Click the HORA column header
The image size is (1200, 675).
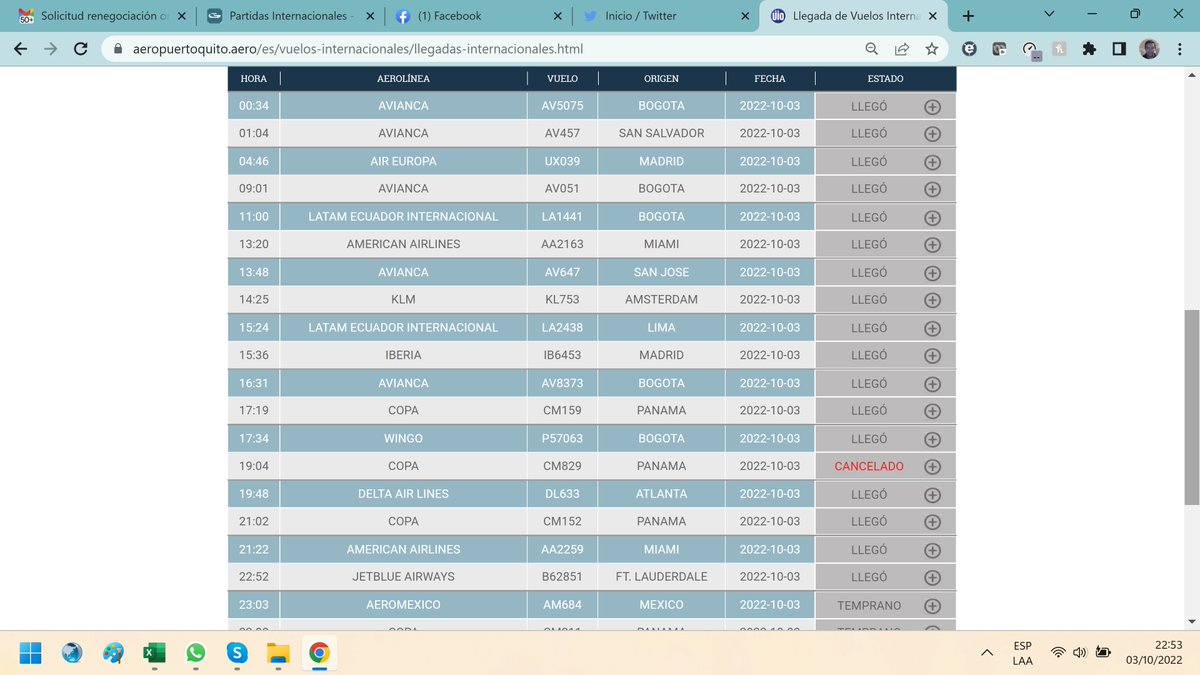click(254, 79)
